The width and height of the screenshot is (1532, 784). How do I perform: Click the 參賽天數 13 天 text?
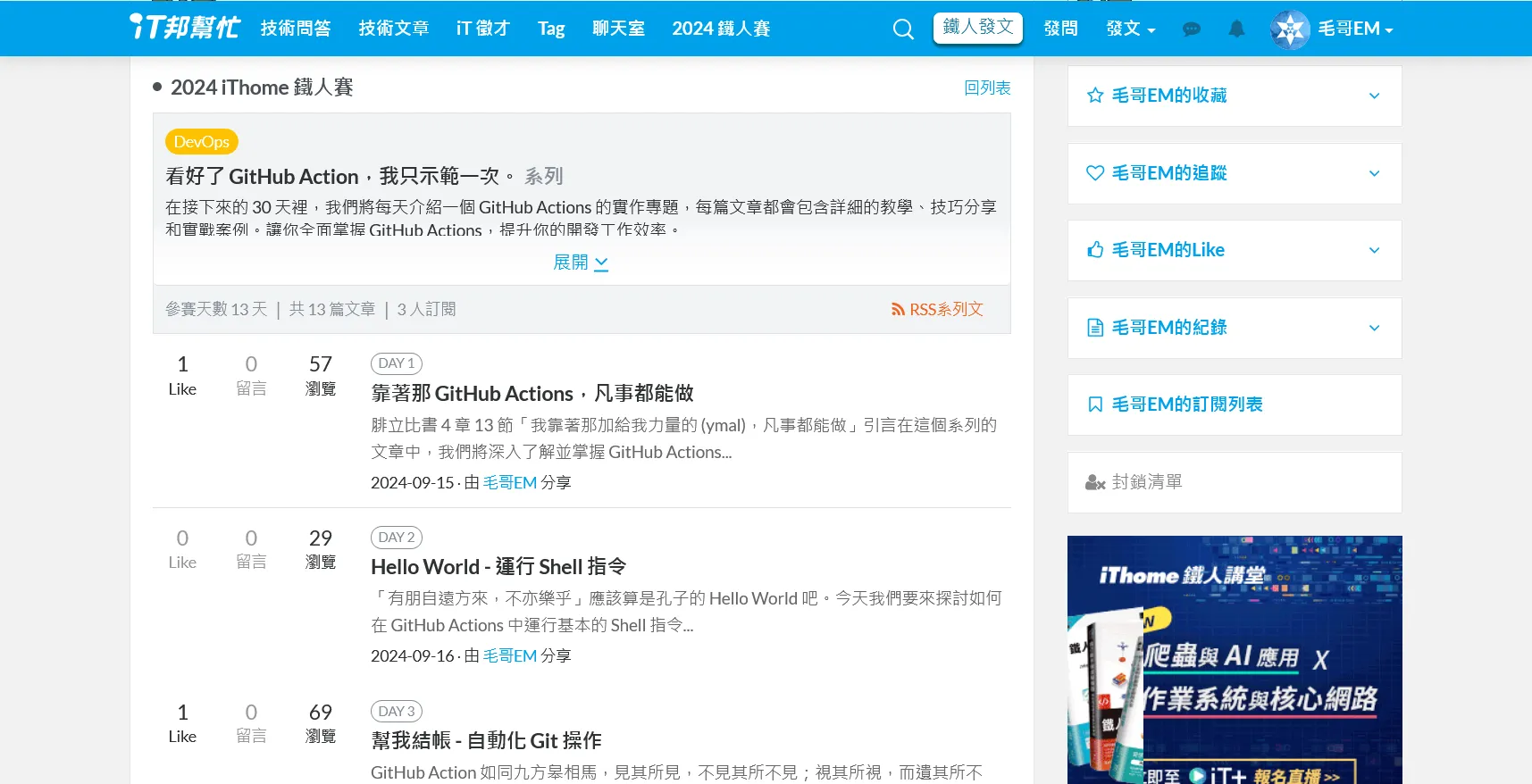pyautogui.click(x=216, y=309)
